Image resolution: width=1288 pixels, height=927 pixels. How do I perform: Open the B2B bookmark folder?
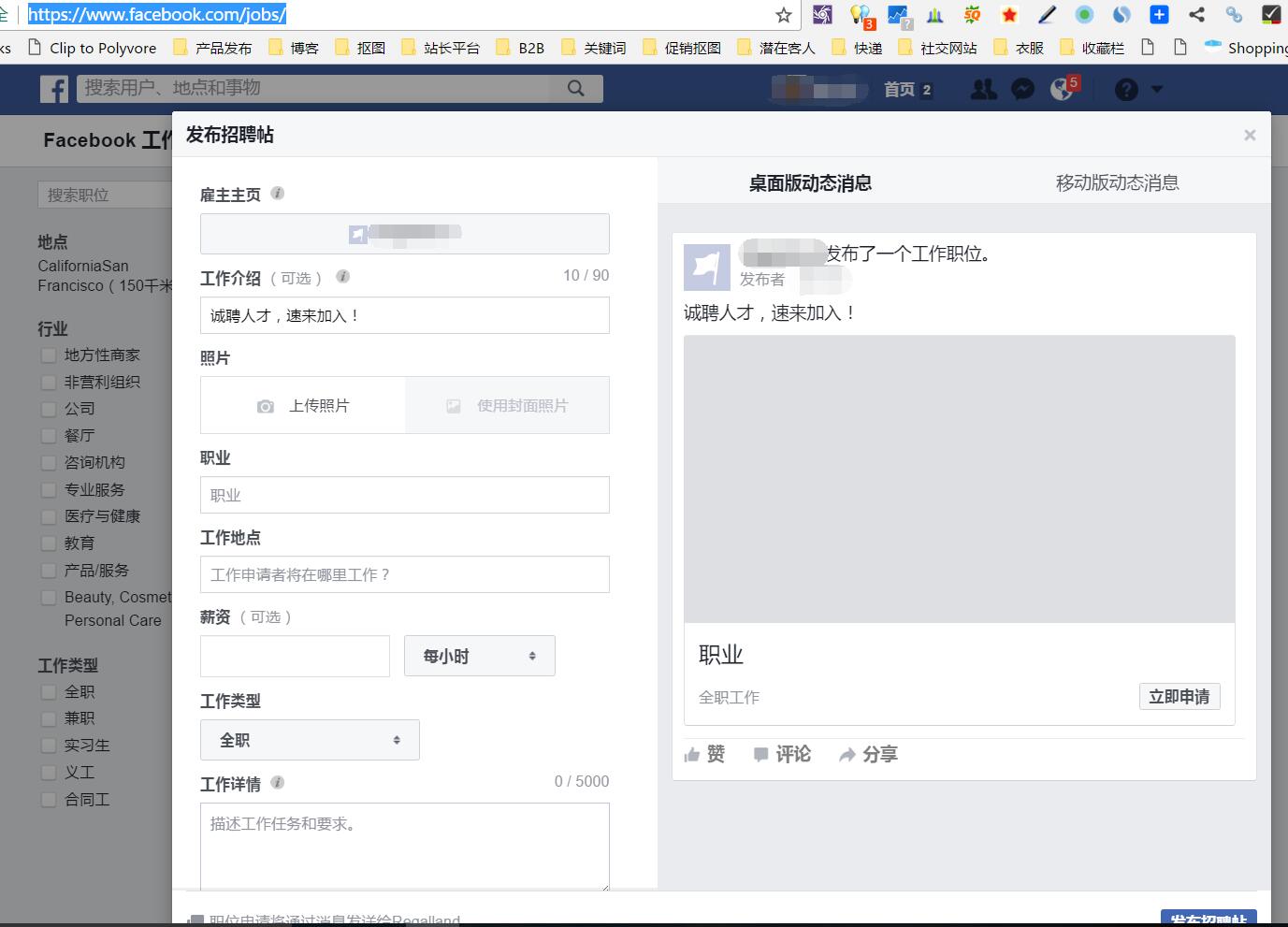click(520, 48)
